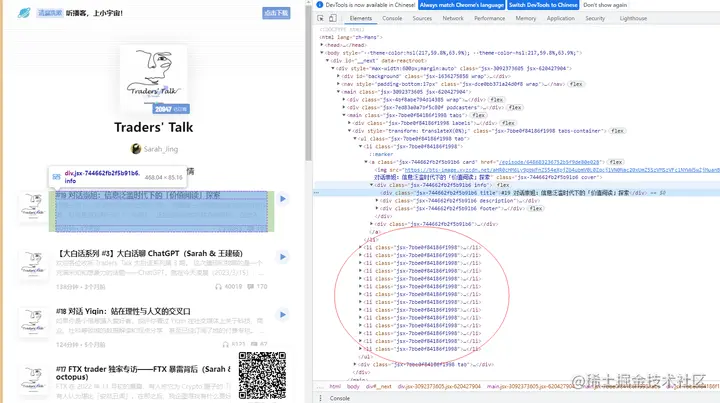Open the Traders' Talk podcast cover image

coord(153,76)
